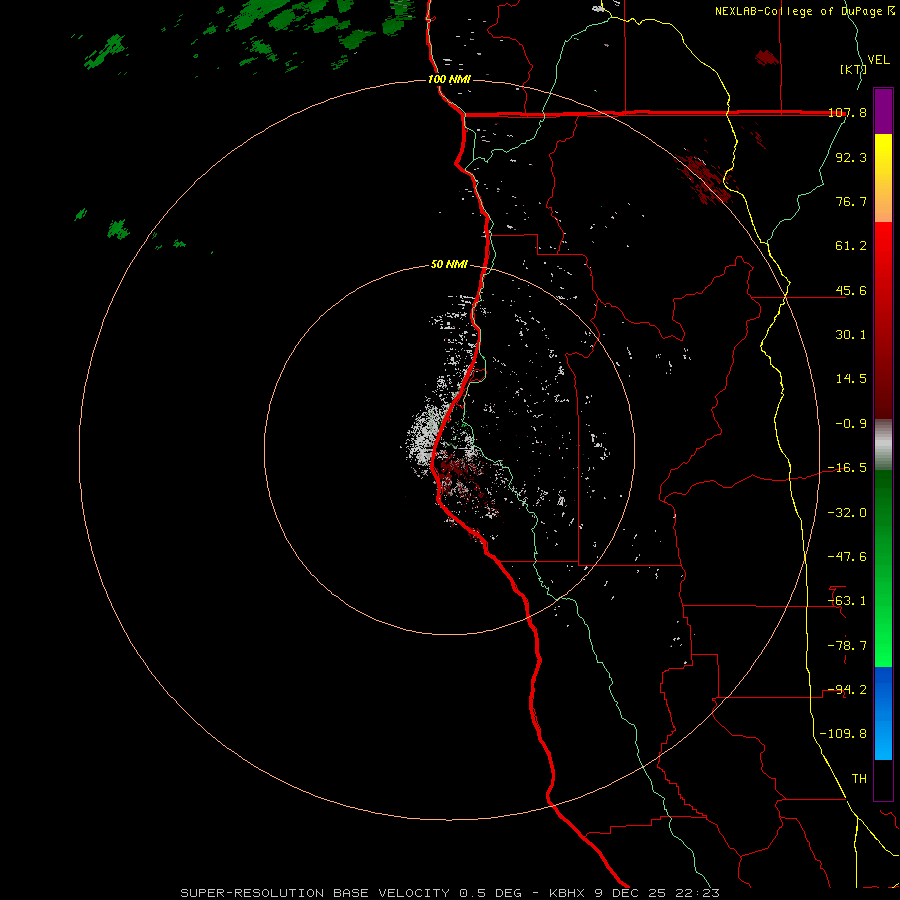Select the -109.8 legend value

843,734
